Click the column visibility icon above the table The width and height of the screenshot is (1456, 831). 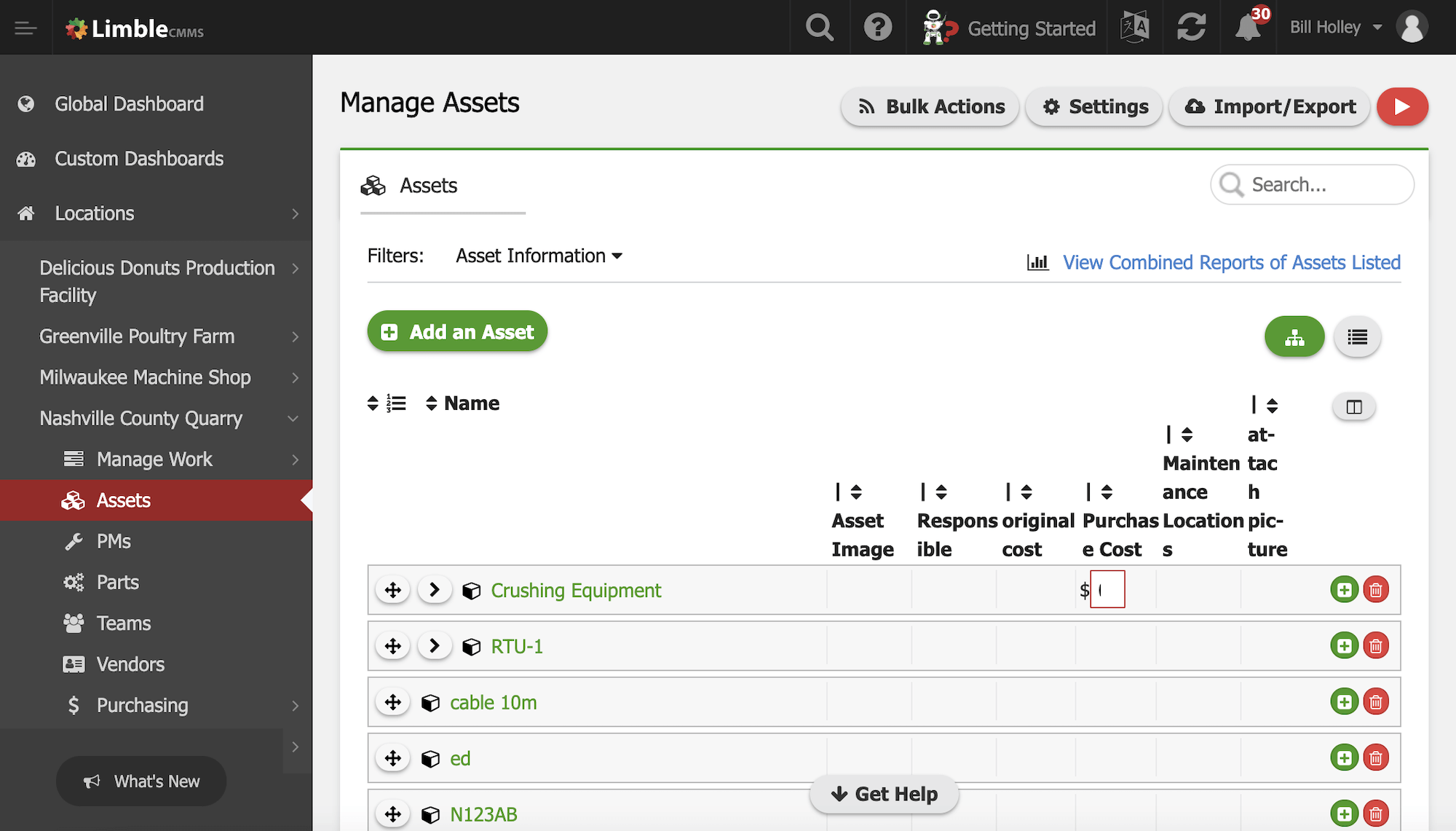(1353, 406)
